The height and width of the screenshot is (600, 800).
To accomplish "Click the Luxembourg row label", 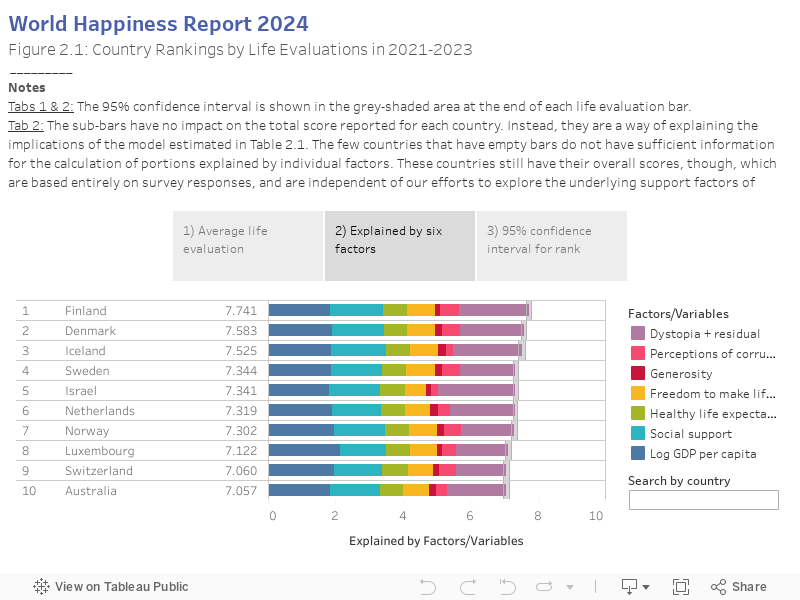I will 99,451.
